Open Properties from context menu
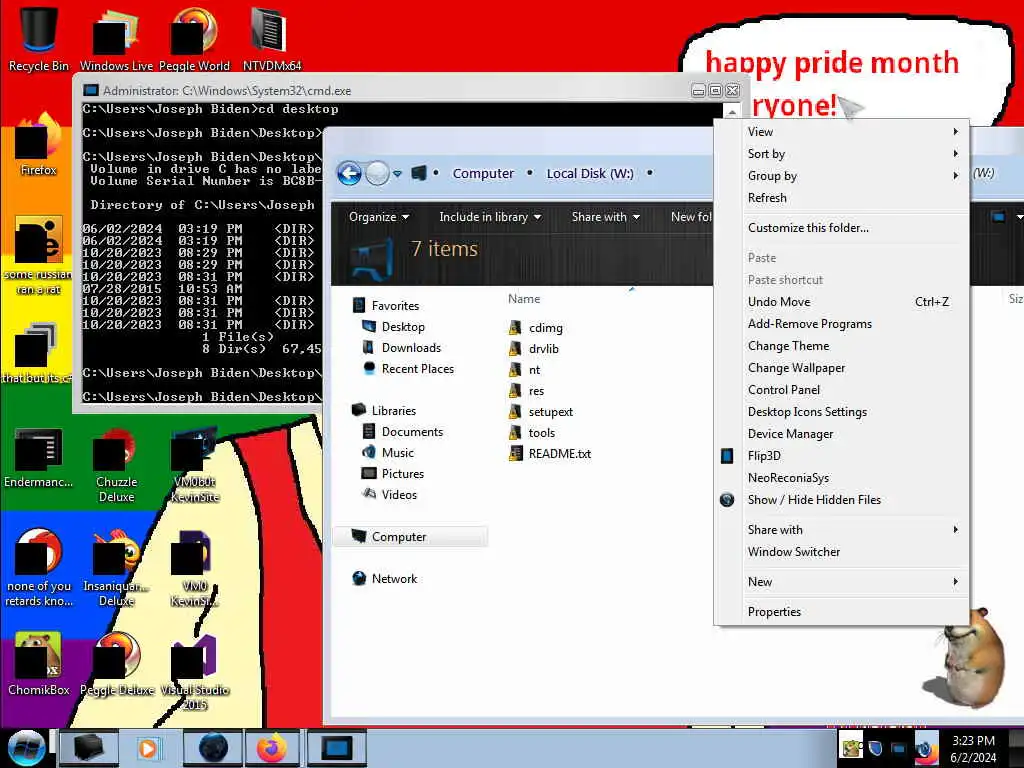Image resolution: width=1024 pixels, height=768 pixels. (841, 612)
